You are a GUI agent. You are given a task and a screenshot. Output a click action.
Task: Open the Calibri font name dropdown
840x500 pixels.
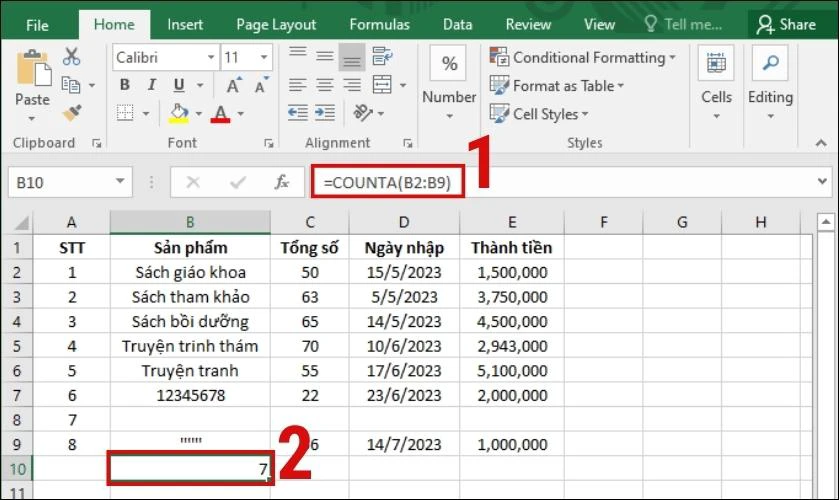211,57
